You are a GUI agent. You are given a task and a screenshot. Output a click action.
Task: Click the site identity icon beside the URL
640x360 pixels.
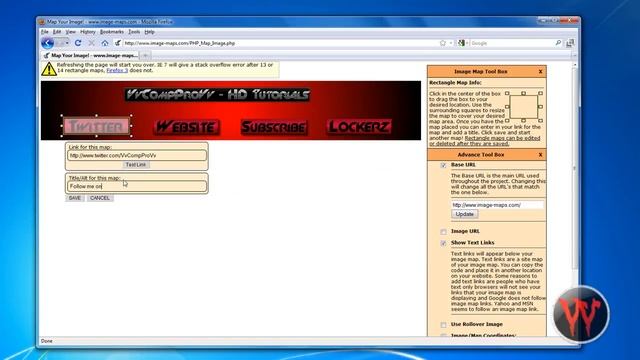tap(118, 43)
